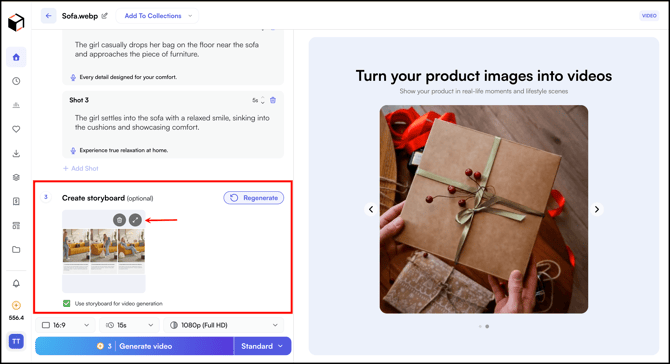The width and height of the screenshot is (670, 364).
Task: Open the 1080p (Full HD) resolution dropdown
Action: pos(223,325)
